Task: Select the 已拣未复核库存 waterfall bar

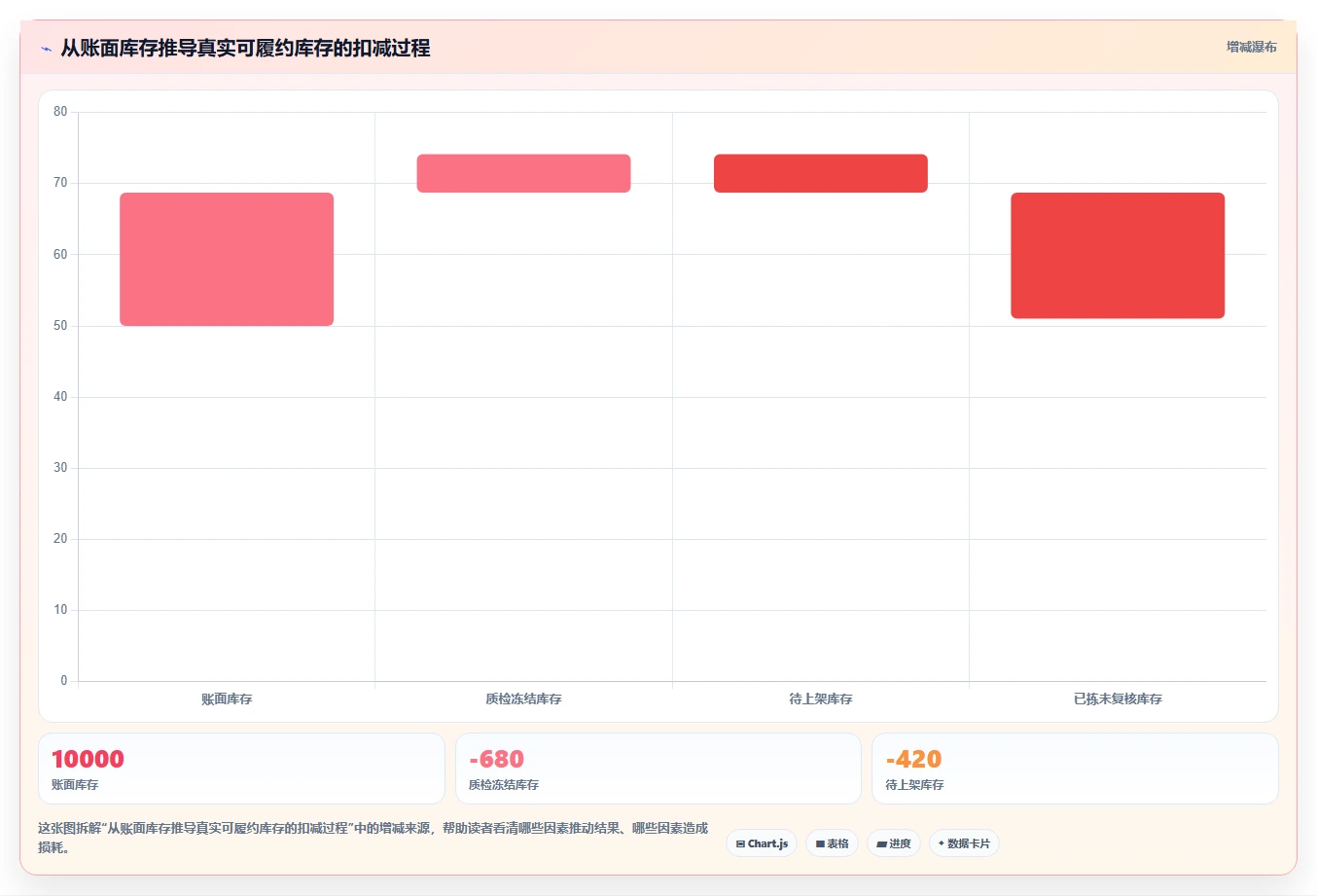Action: point(1118,256)
